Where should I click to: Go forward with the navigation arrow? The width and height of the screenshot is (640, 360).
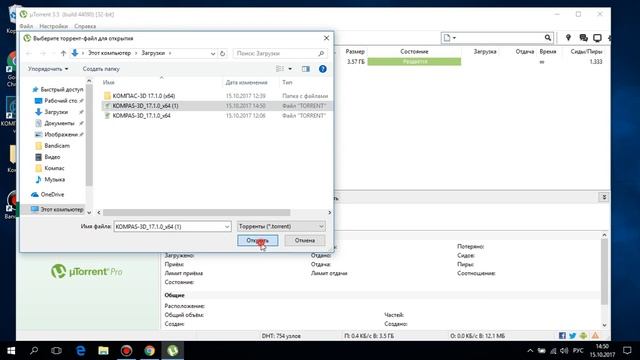[43, 53]
